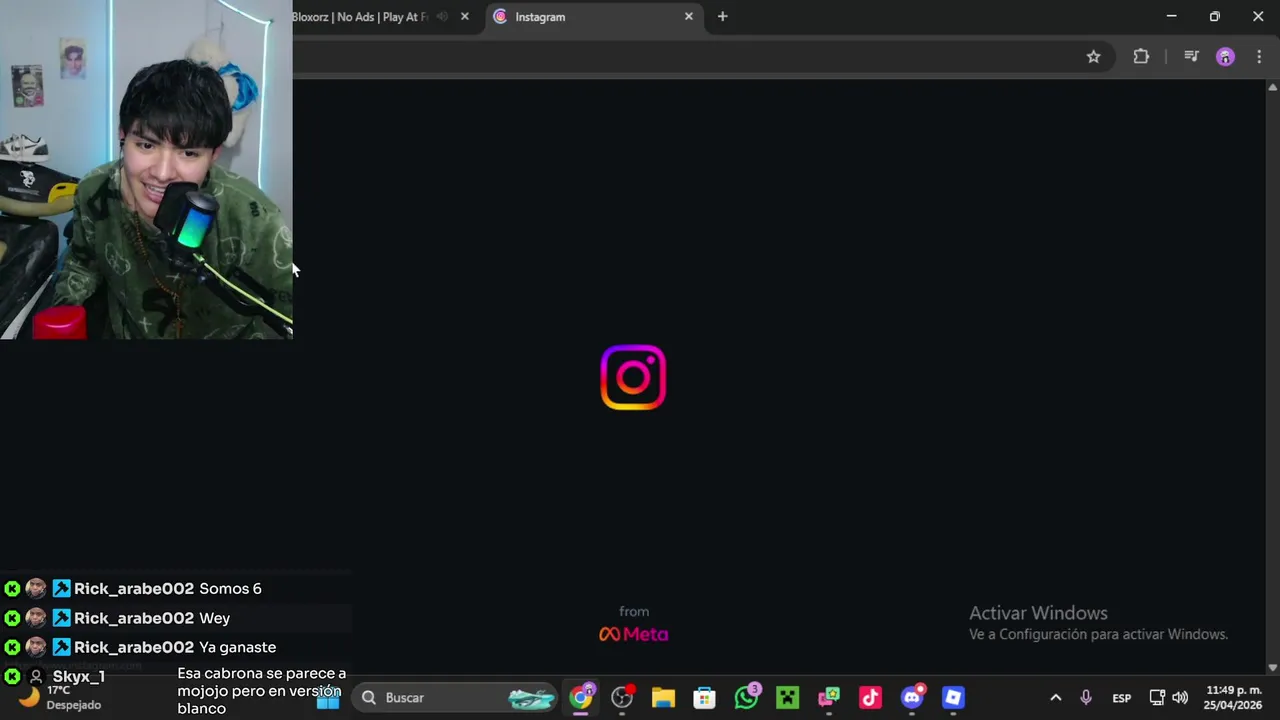1280x720 pixels.
Task: Mute the Bloxorz tab audio icon
Action: [x=442, y=17]
